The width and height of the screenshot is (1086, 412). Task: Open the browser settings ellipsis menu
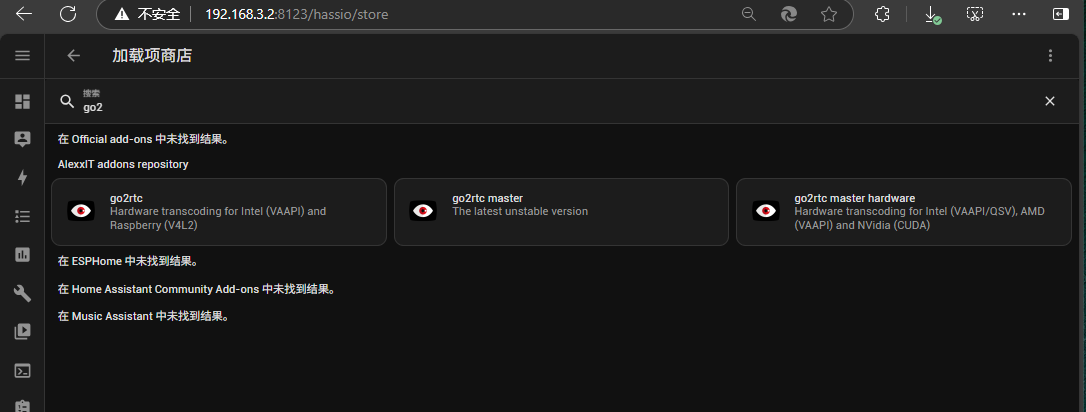(x=1019, y=14)
